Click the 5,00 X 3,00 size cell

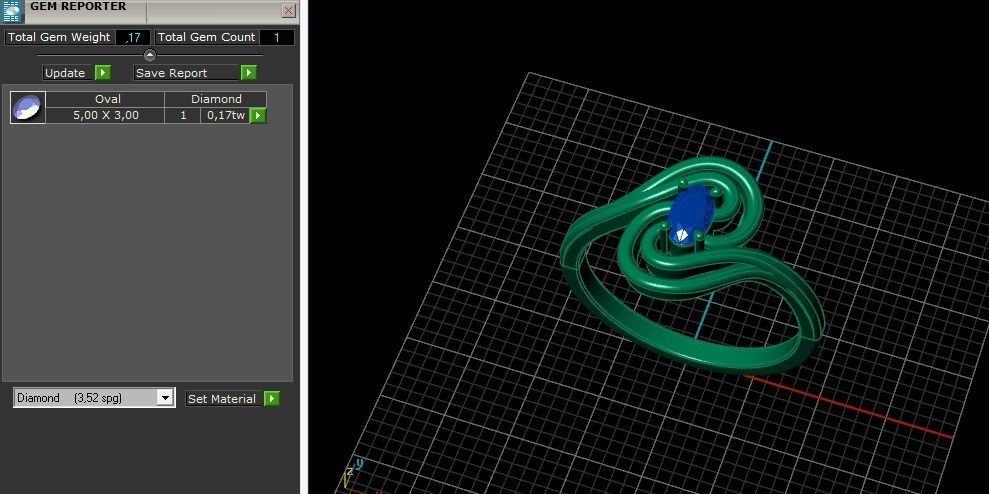pyautogui.click(x=105, y=115)
